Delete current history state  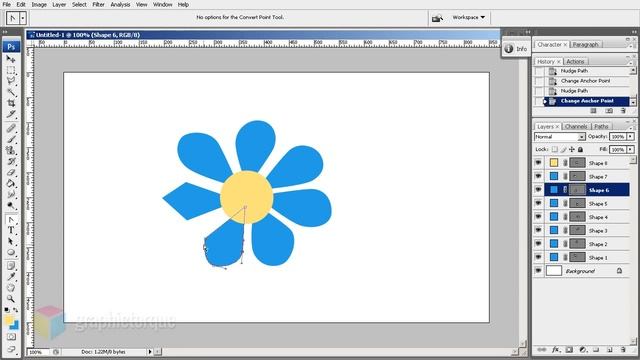click(x=623, y=111)
